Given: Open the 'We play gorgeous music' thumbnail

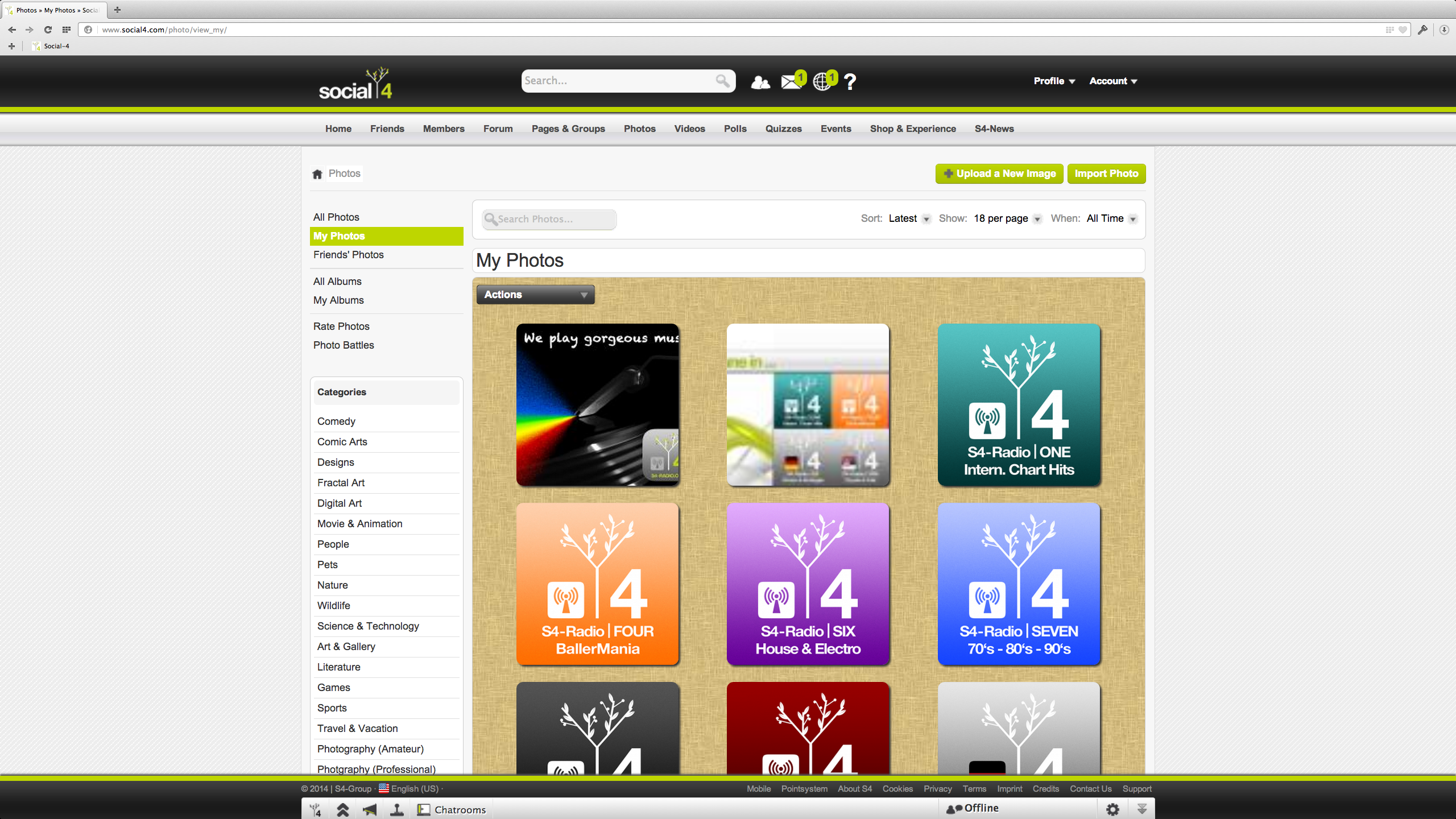Looking at the screenshot, I should click(x=597, y=405).
